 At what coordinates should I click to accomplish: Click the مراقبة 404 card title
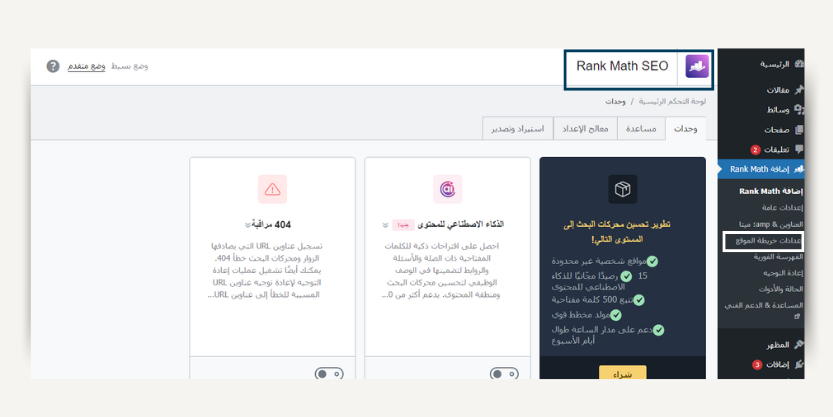(x=271, y=225)
